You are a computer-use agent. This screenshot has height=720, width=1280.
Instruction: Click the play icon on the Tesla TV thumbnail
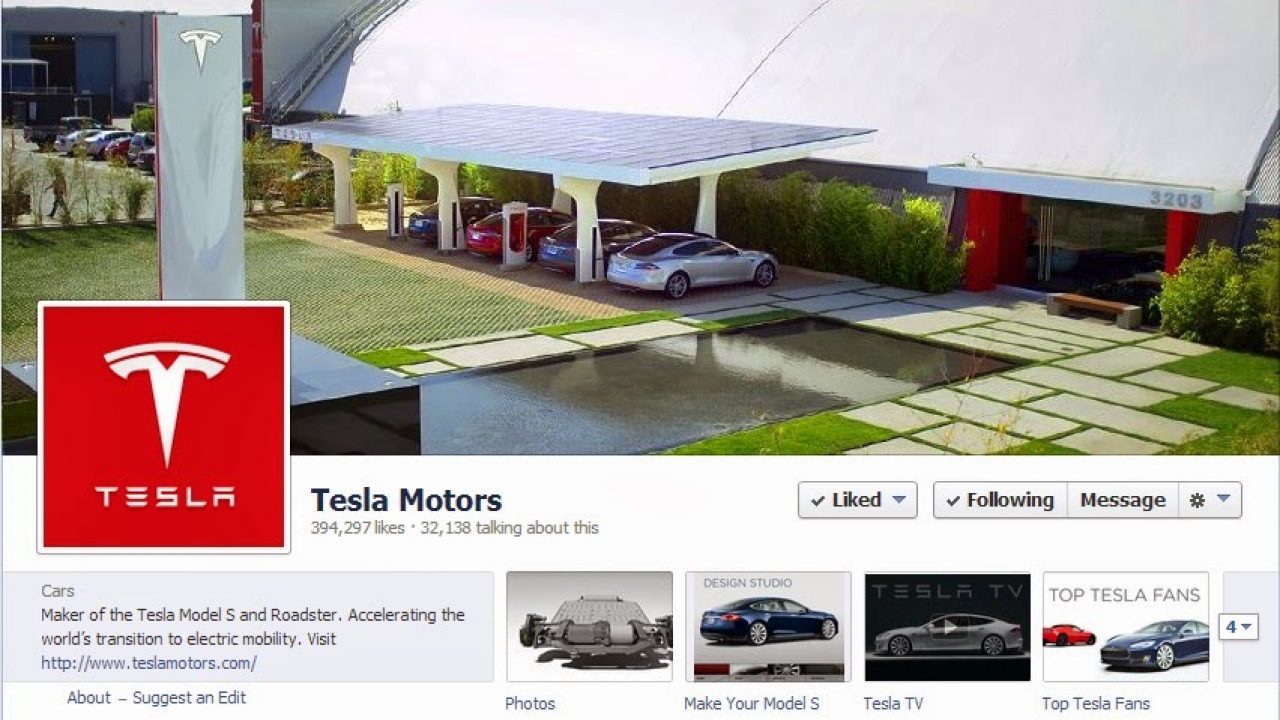[946, 628]
